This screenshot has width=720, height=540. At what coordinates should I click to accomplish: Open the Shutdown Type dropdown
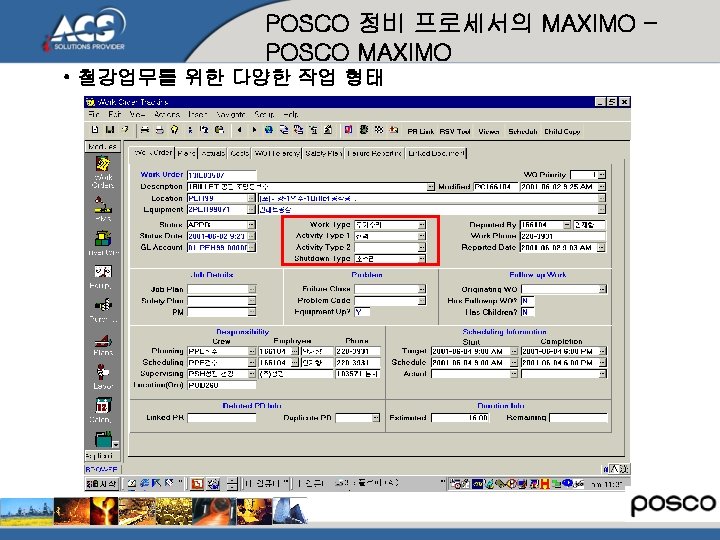coord(422,259)
